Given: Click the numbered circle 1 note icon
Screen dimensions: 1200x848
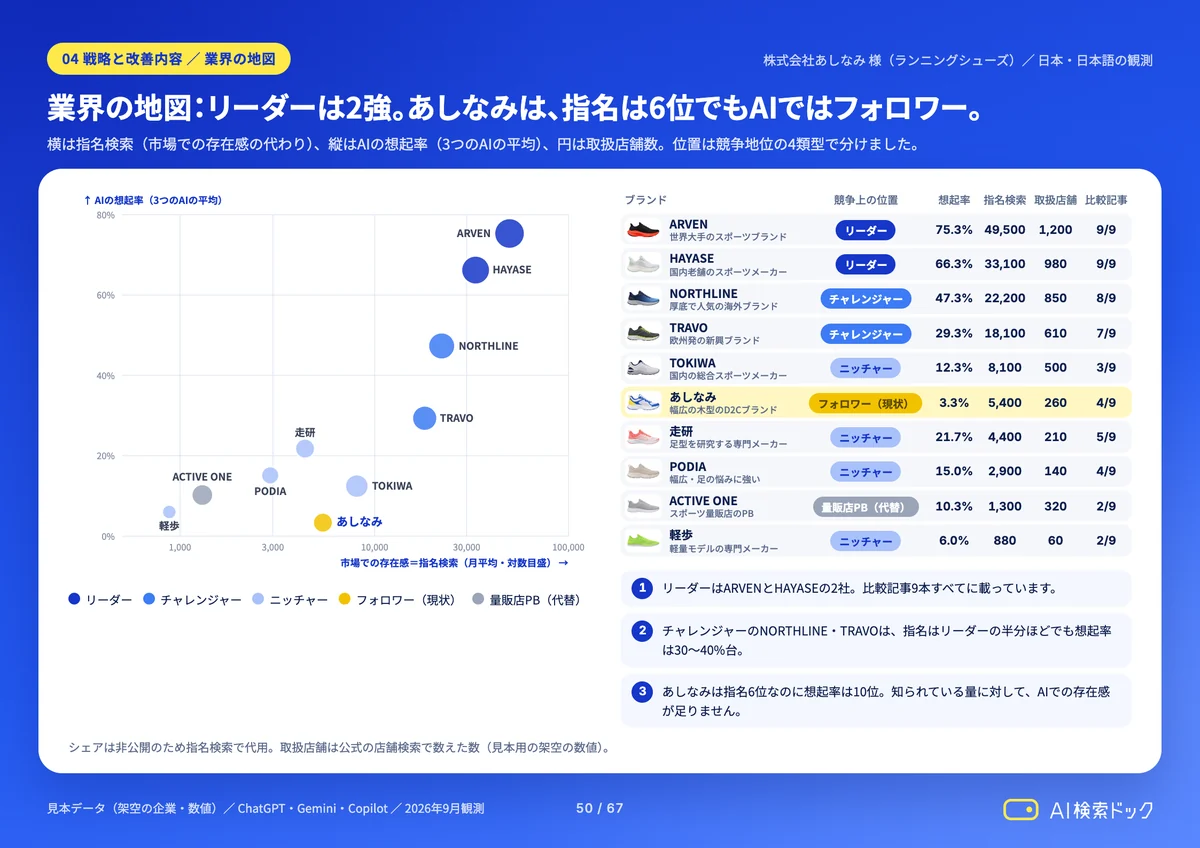Looking at the screenshot, I should coord(642,588).
